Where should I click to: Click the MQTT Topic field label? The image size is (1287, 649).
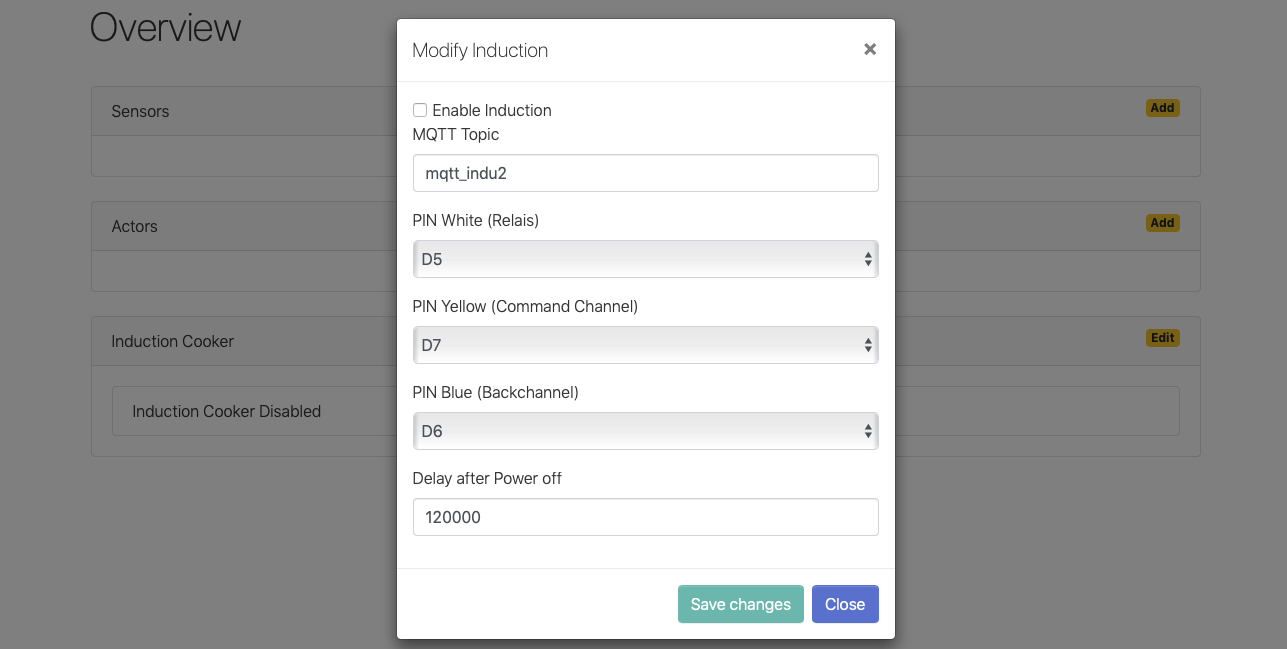(x=455, y=134)
